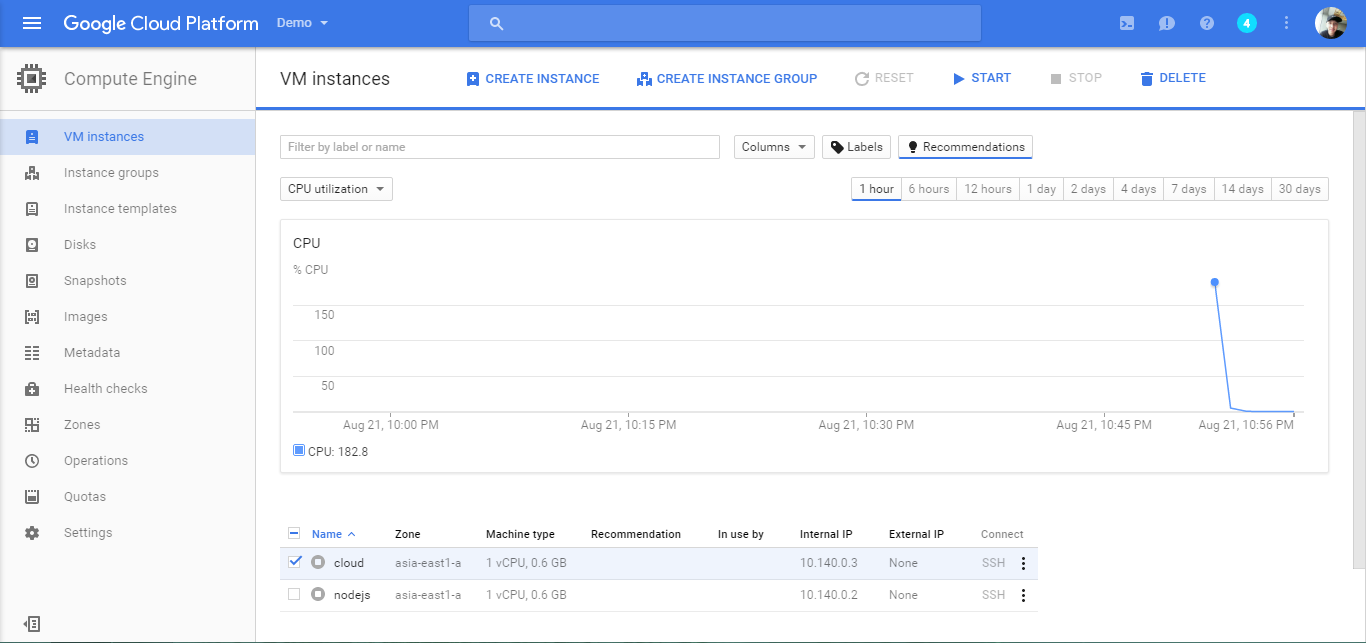The height and width of the screenshot is (643, 1366).
Task: Click the stopped status icon for nodejs
Action: click(x=318, y=595)
